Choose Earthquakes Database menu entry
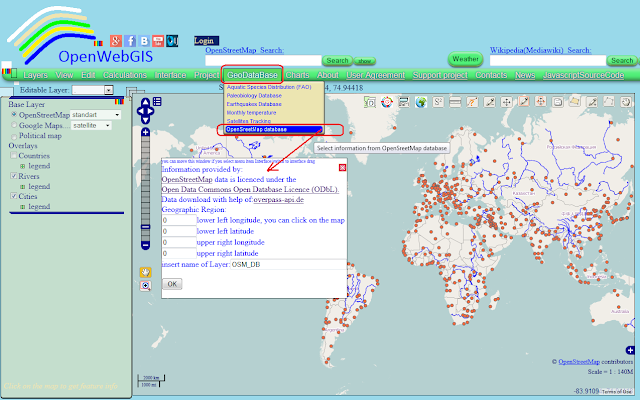 254,104
